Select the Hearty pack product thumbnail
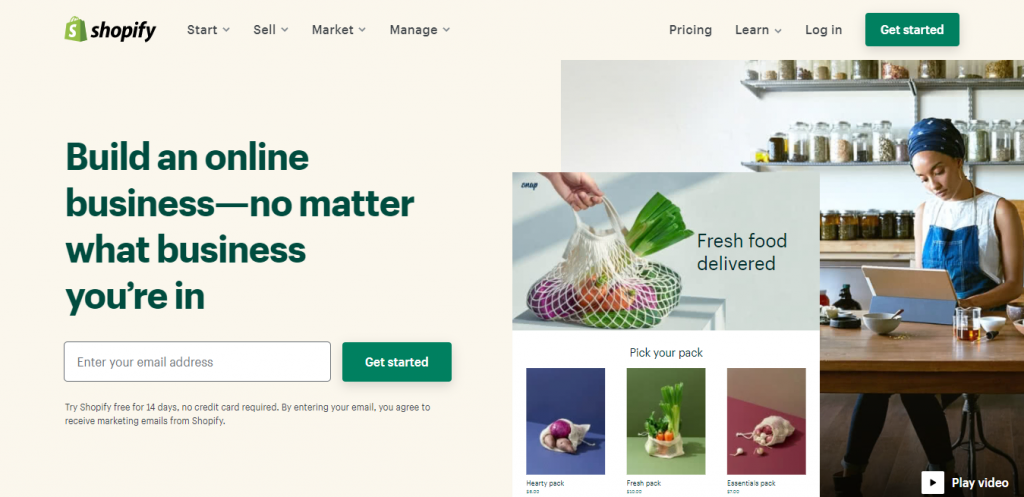Viewport: 1024px width, 497px height. [566, 421]
